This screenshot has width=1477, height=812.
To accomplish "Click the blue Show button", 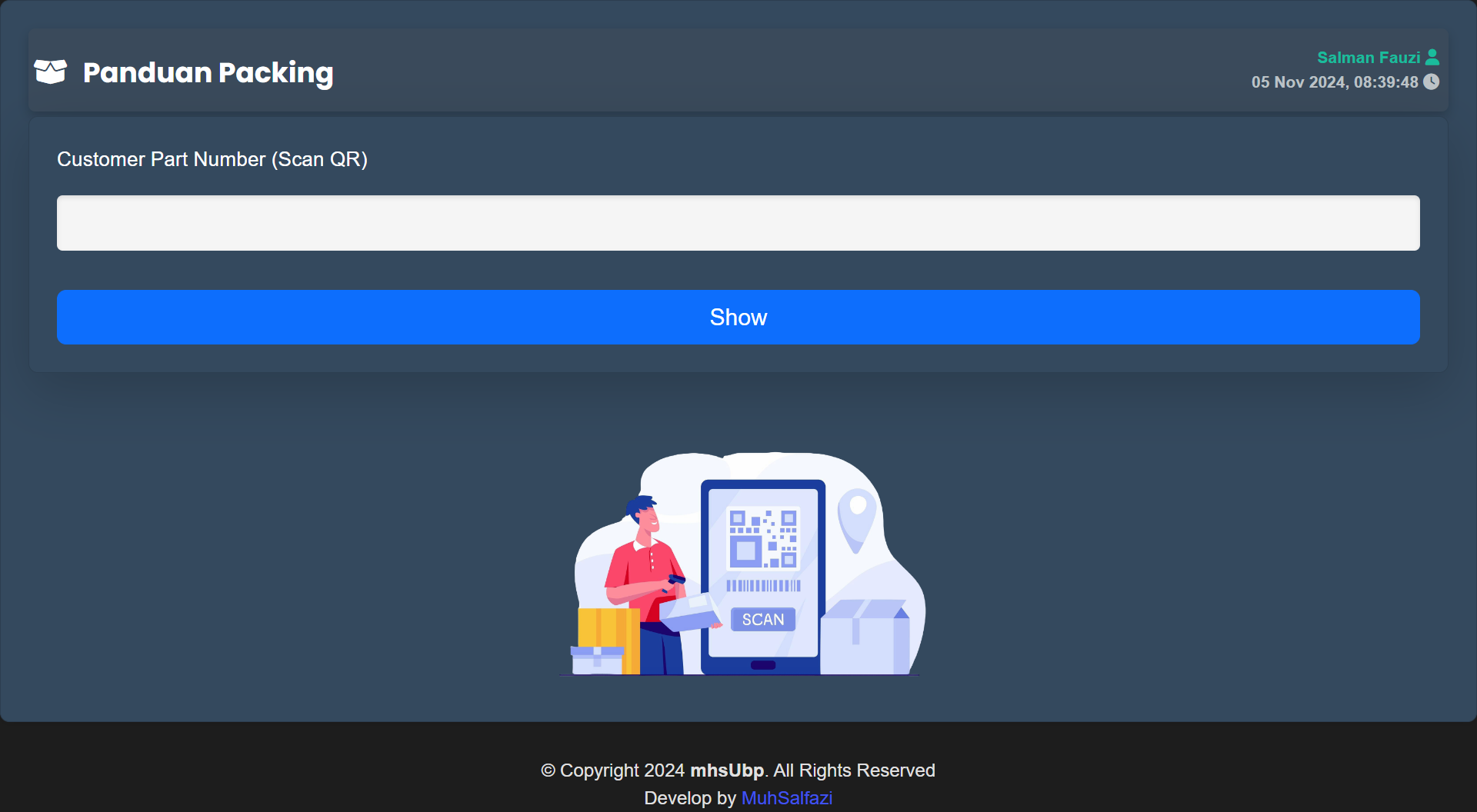I will pos(738,317).
